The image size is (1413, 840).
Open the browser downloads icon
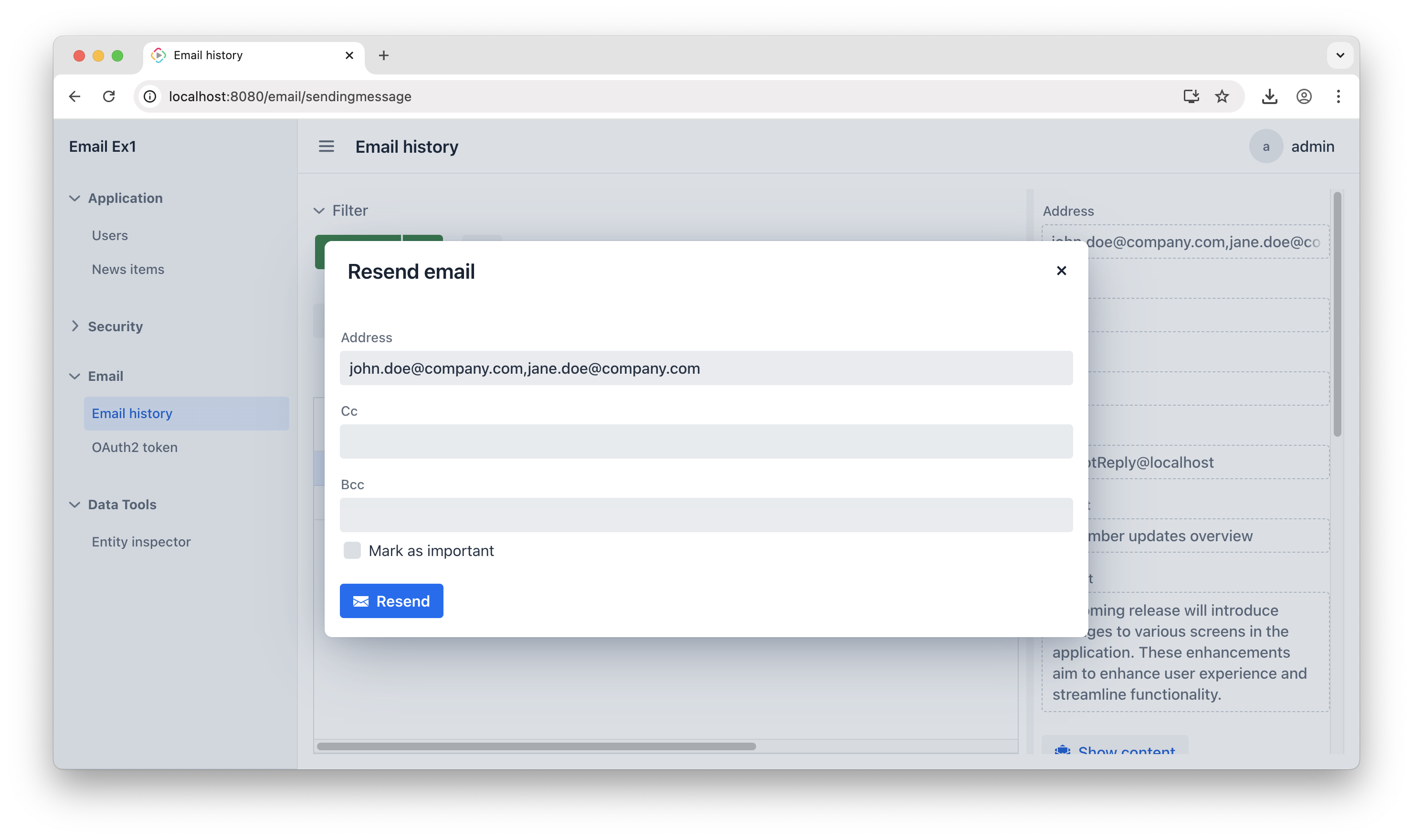pyautogui.click(x=1269, y=96)
